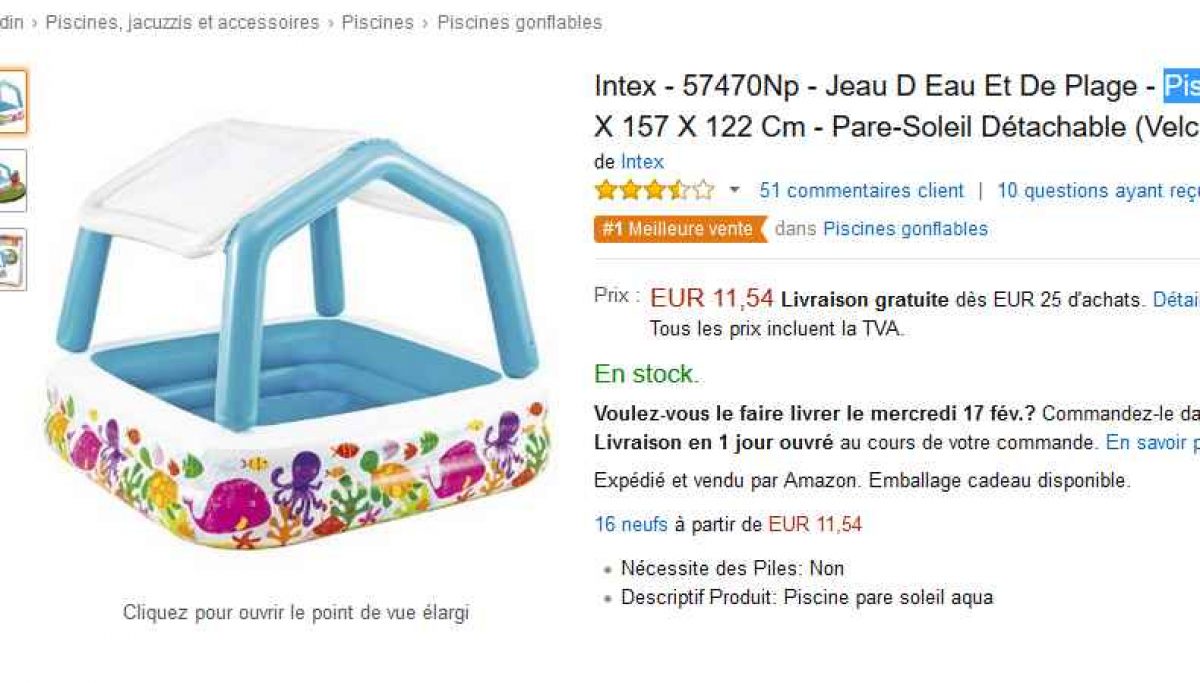This screenshot has width=1200, height=683.
Task: Go to Piscines, jacuzzis et accessoires breadcrumb
Action: (182, 22)
